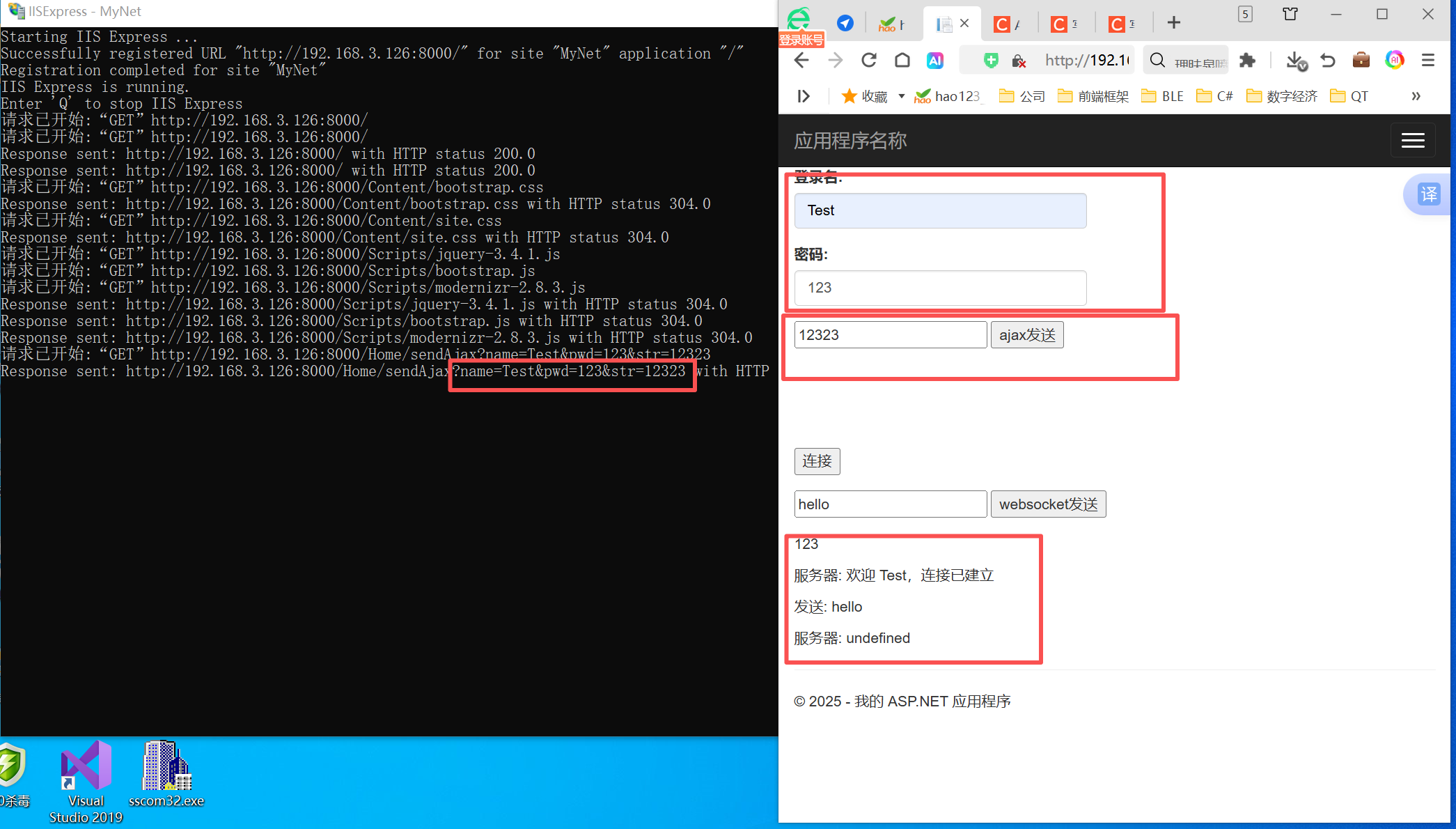1456x829 pixels.
Task: Toggle the bookmarks sidebar arrow icon
Action: coord(804,96)
